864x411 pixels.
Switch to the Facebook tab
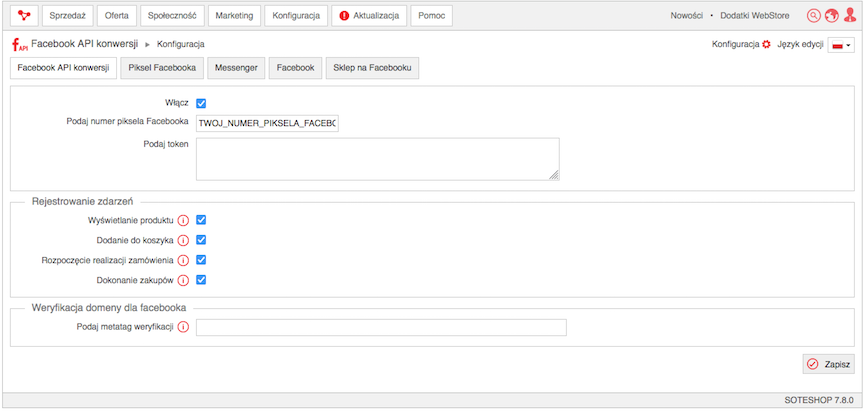pos(295,68)
